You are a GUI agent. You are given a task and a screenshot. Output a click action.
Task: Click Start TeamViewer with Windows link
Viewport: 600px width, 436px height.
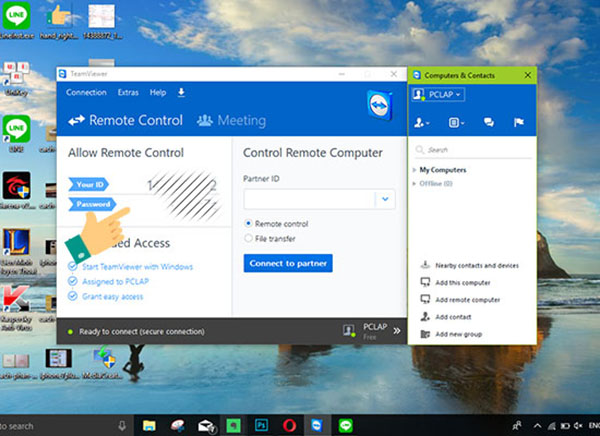pyautogui.click(x=137, y=267)
